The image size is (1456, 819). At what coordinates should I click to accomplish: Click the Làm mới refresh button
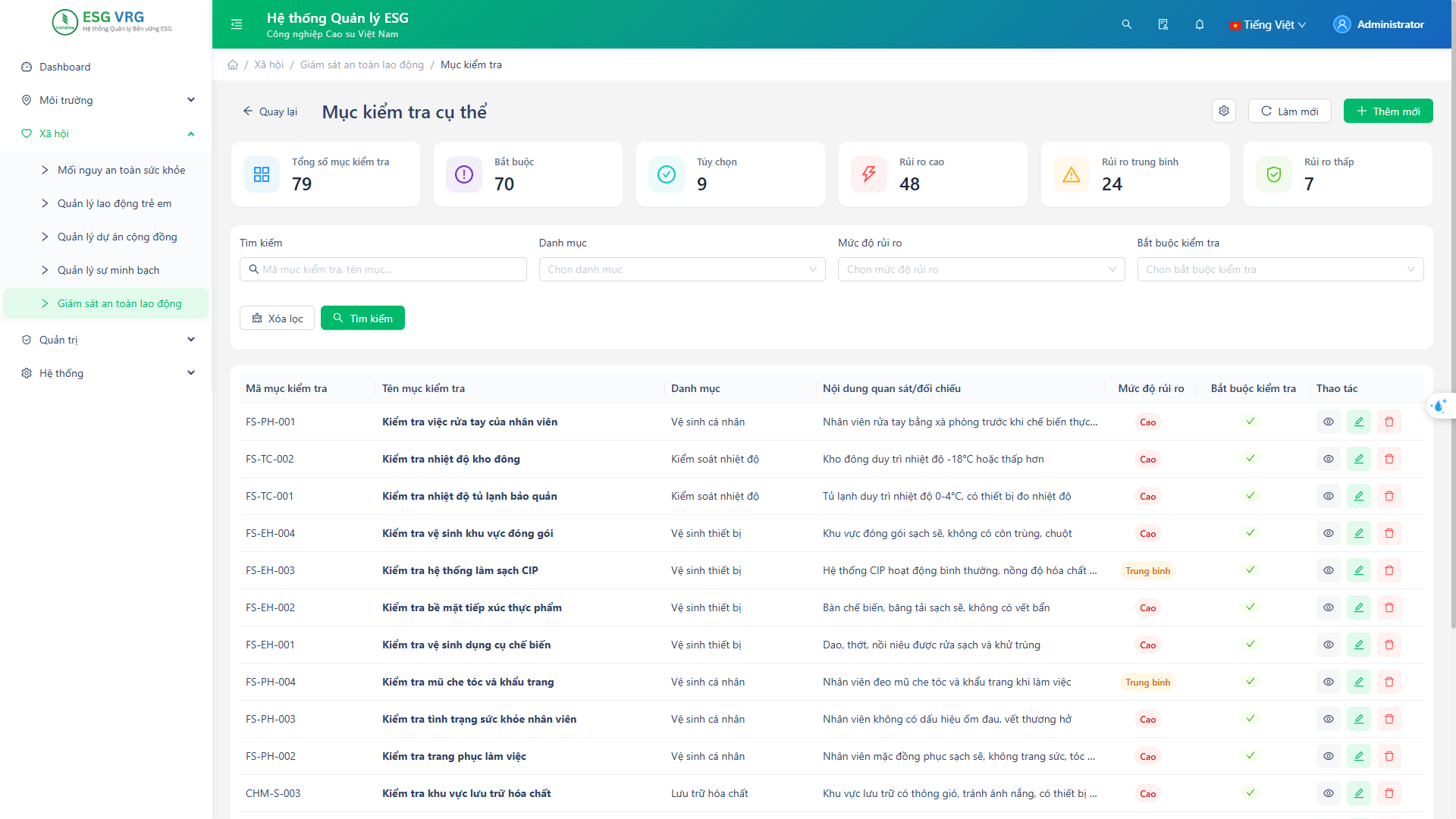coord(1289,111)
